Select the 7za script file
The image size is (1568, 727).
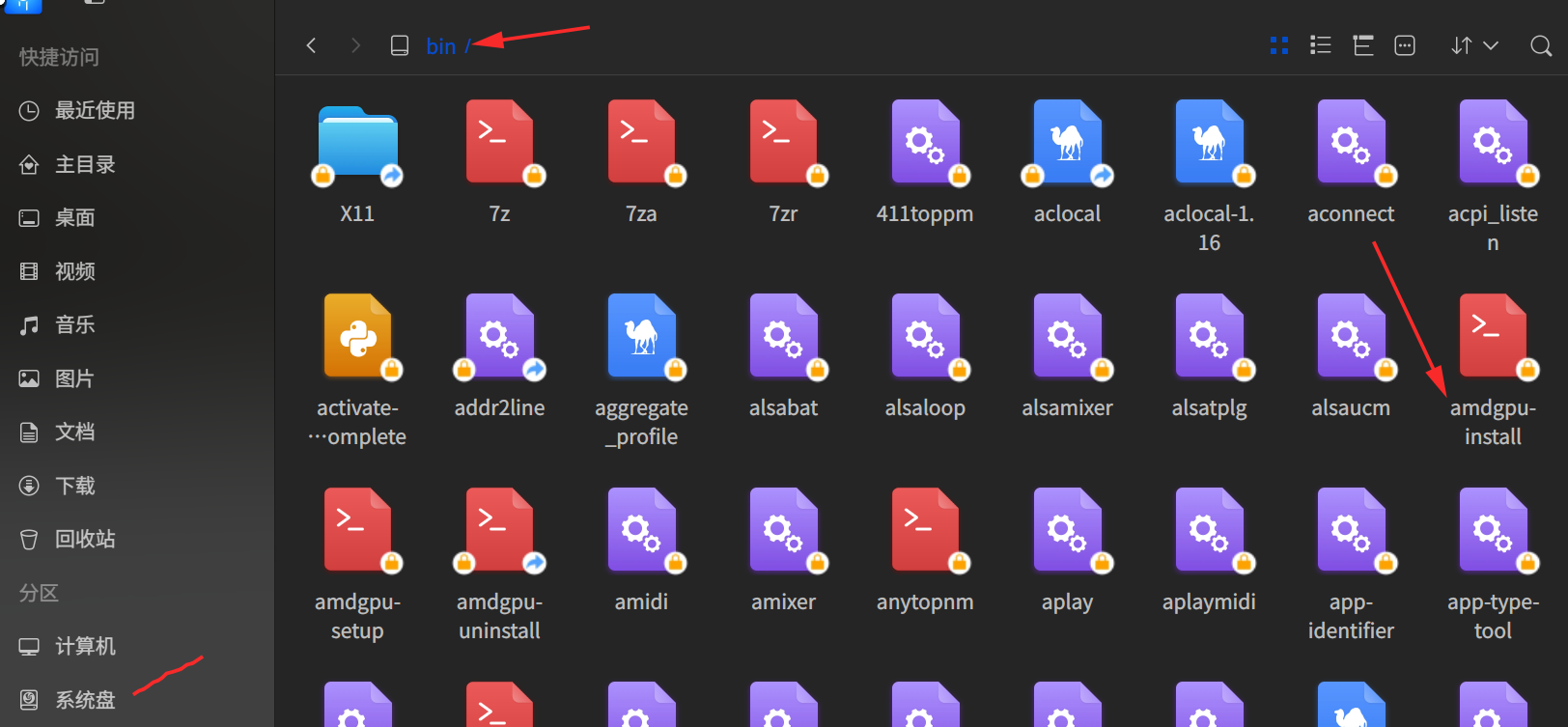pyautogui.click(x=641, y=143)
